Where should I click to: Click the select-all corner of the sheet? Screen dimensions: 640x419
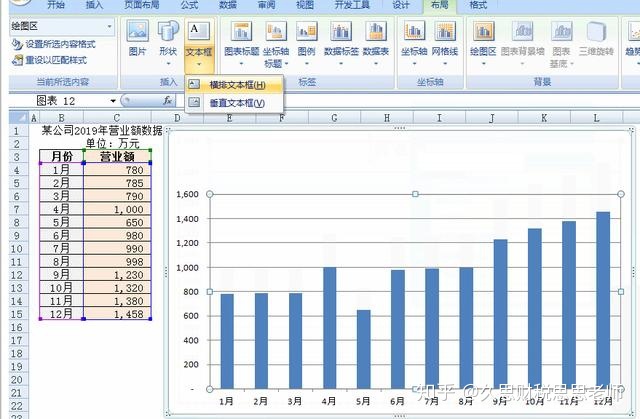coord(18,118)
